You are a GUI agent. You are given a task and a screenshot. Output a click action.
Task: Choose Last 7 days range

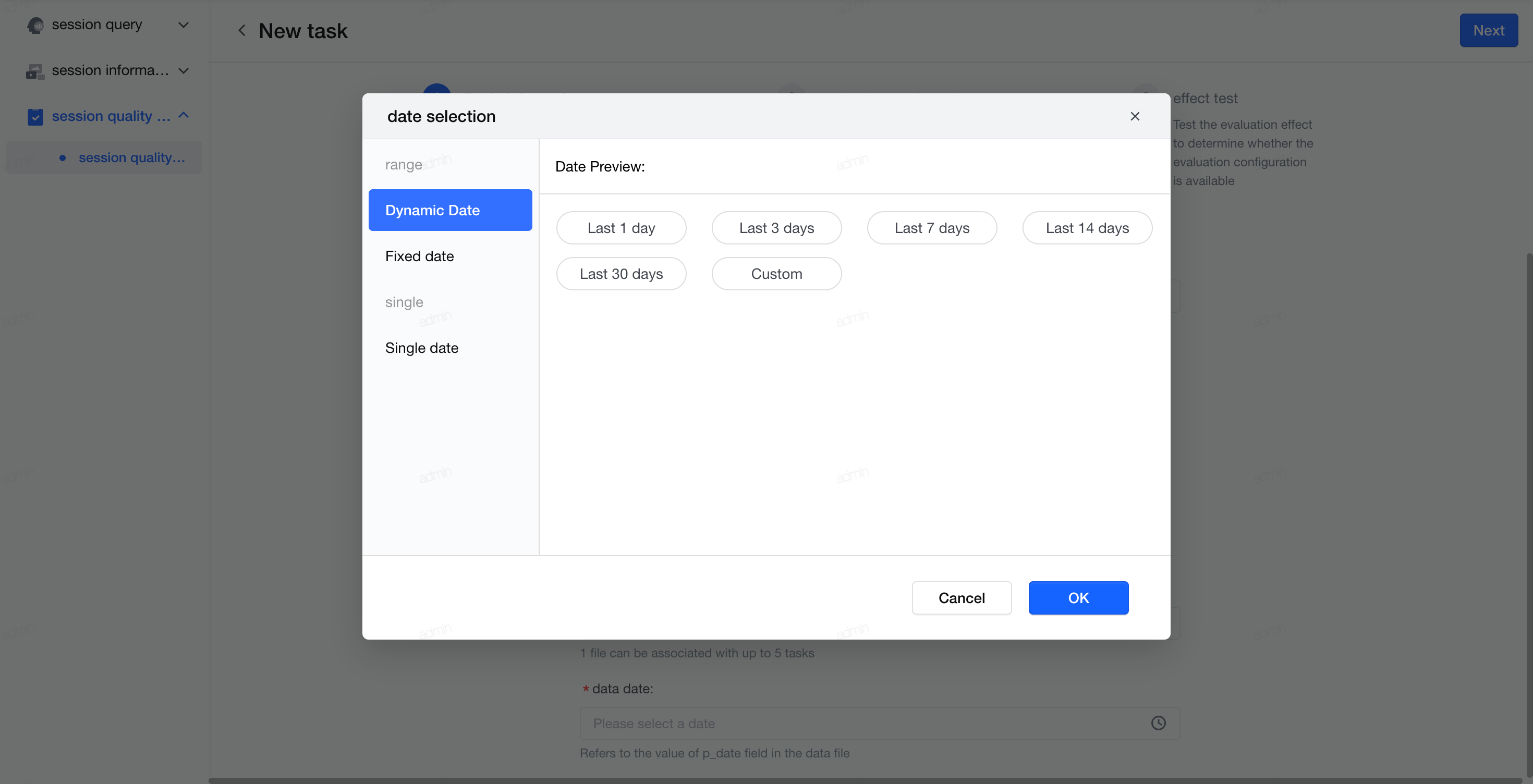[931, 228]
